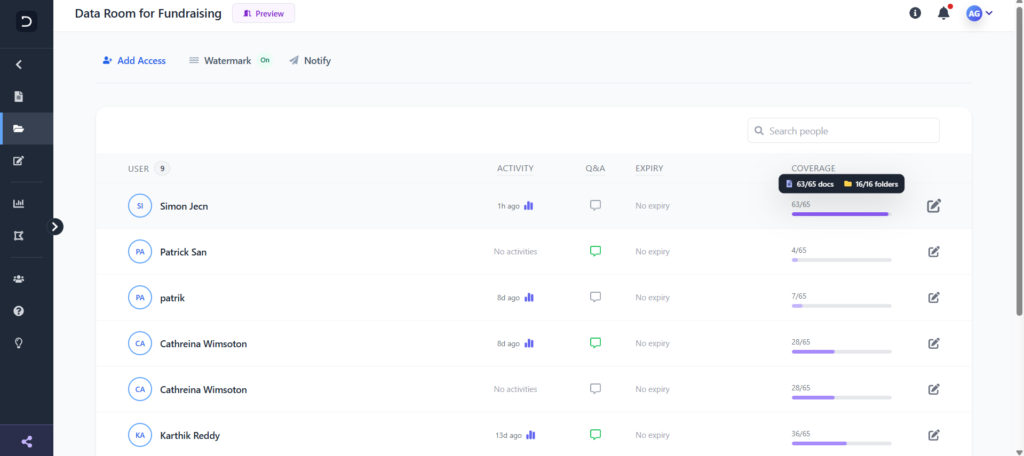Toggle the Watermark On setting

click(x=230, y=61)
